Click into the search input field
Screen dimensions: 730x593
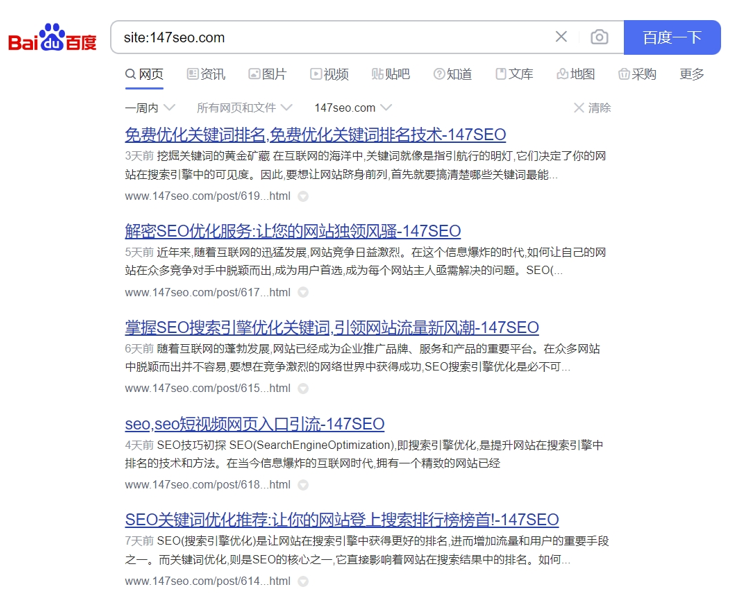(x=330, y=37)
